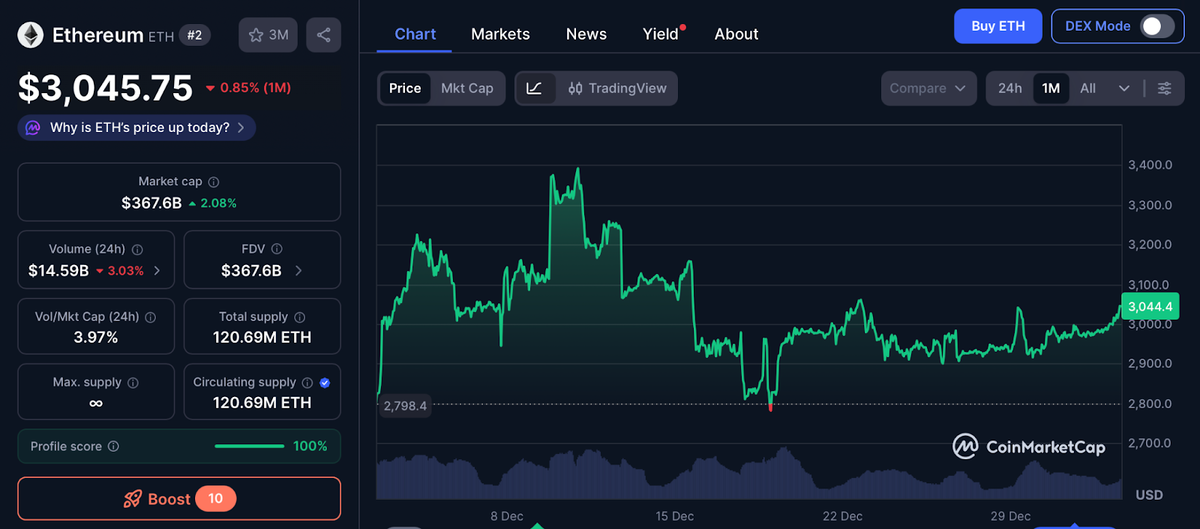Image resolution: width=1200 pixels, height=529 pixels.
Task: Open the Volume (24h) info icon
Action: pos(137,250)
